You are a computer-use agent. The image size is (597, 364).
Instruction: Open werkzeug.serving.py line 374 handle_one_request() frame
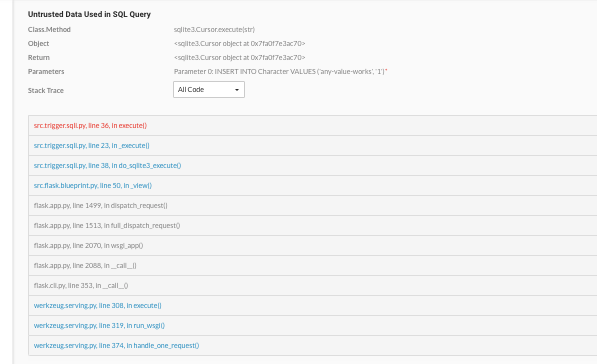[x=117, y=345]
